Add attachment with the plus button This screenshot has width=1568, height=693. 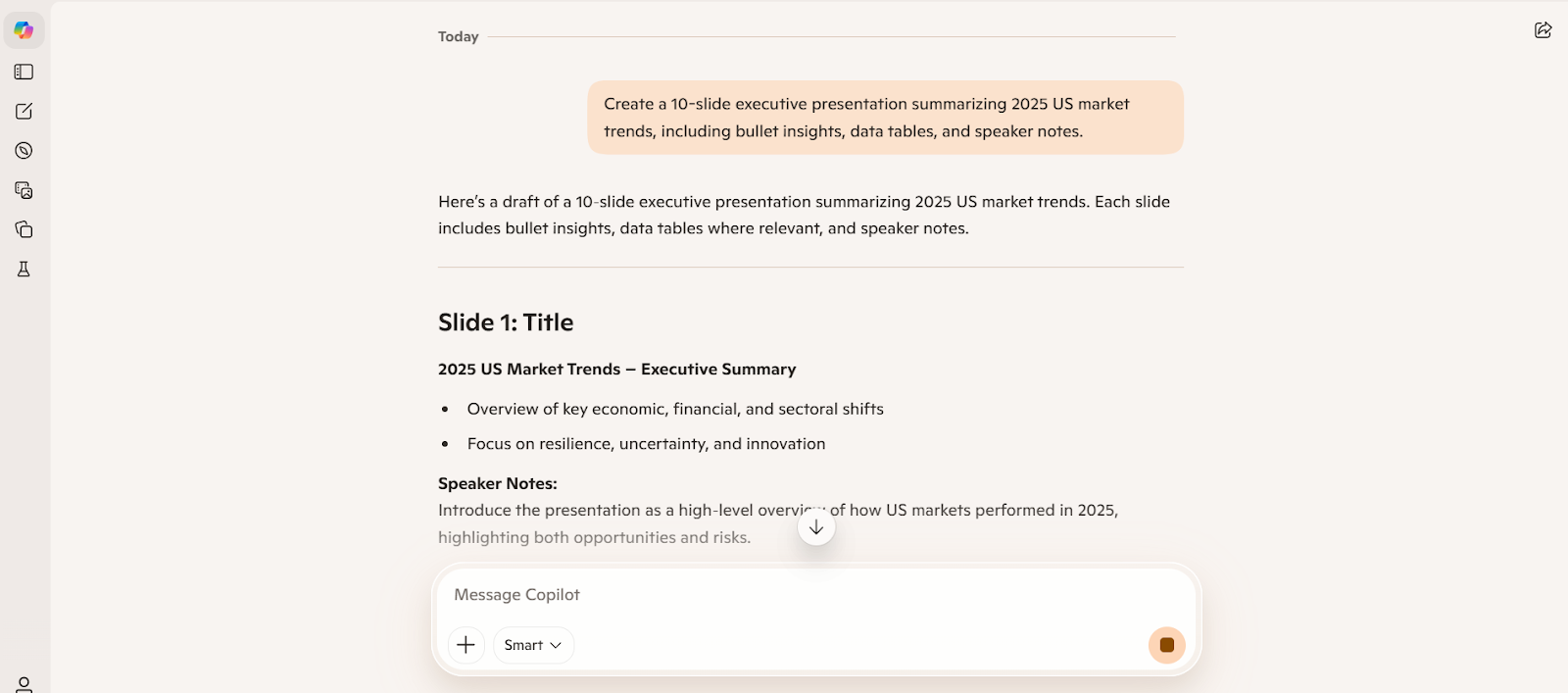pyautogui.click(x=466, y=645)
